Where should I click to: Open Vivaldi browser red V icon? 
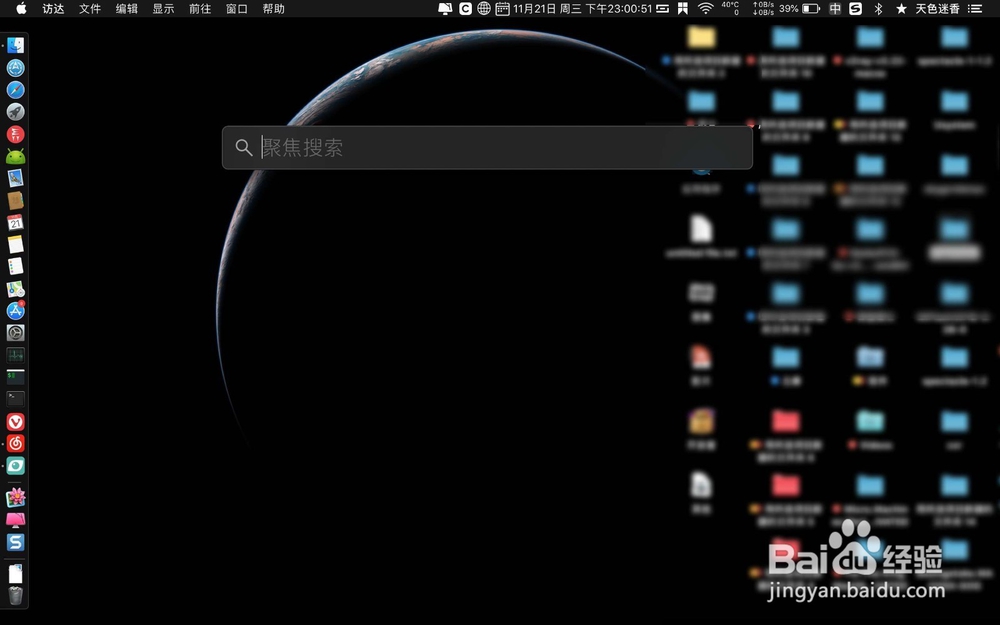tap(15, 422)
